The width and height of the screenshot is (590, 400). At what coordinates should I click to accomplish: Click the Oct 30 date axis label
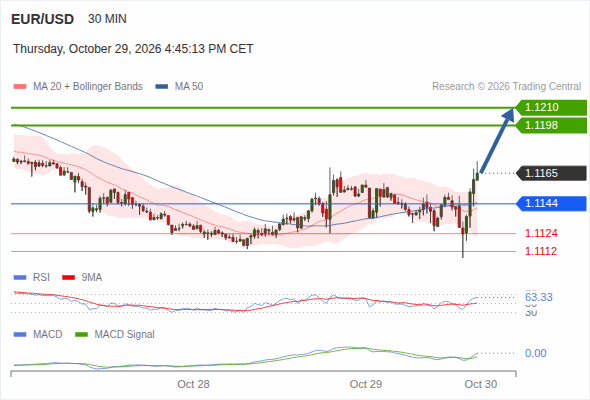tap(481, 384)
